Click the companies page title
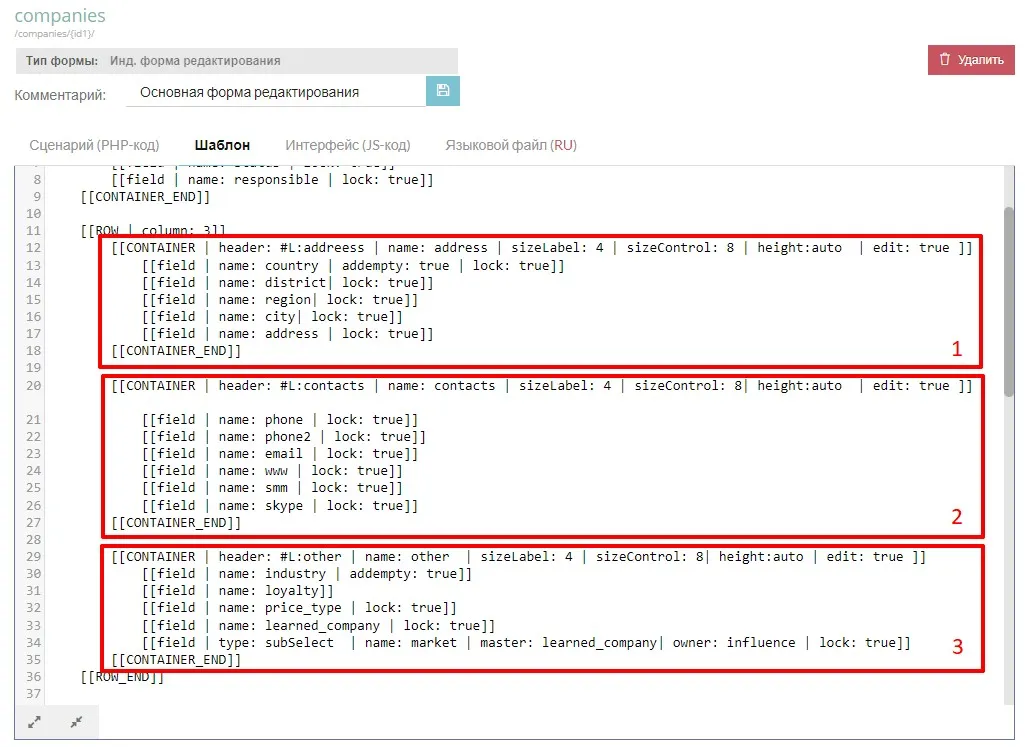The width and height of the screenshot is (1025, 747). coord(60,17)
